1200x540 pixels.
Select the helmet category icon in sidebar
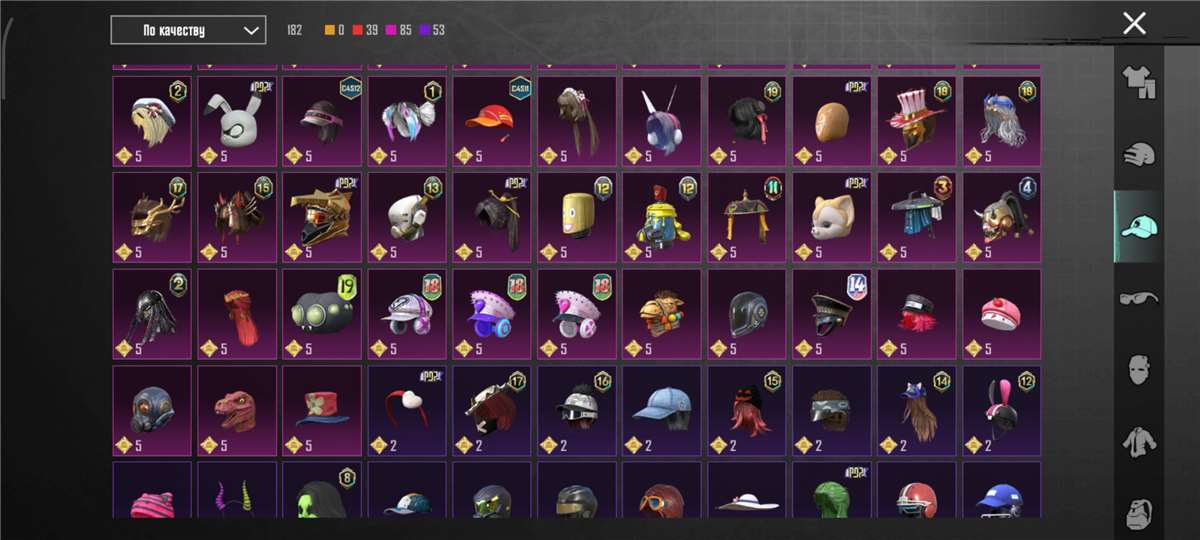pos(1138,155)
